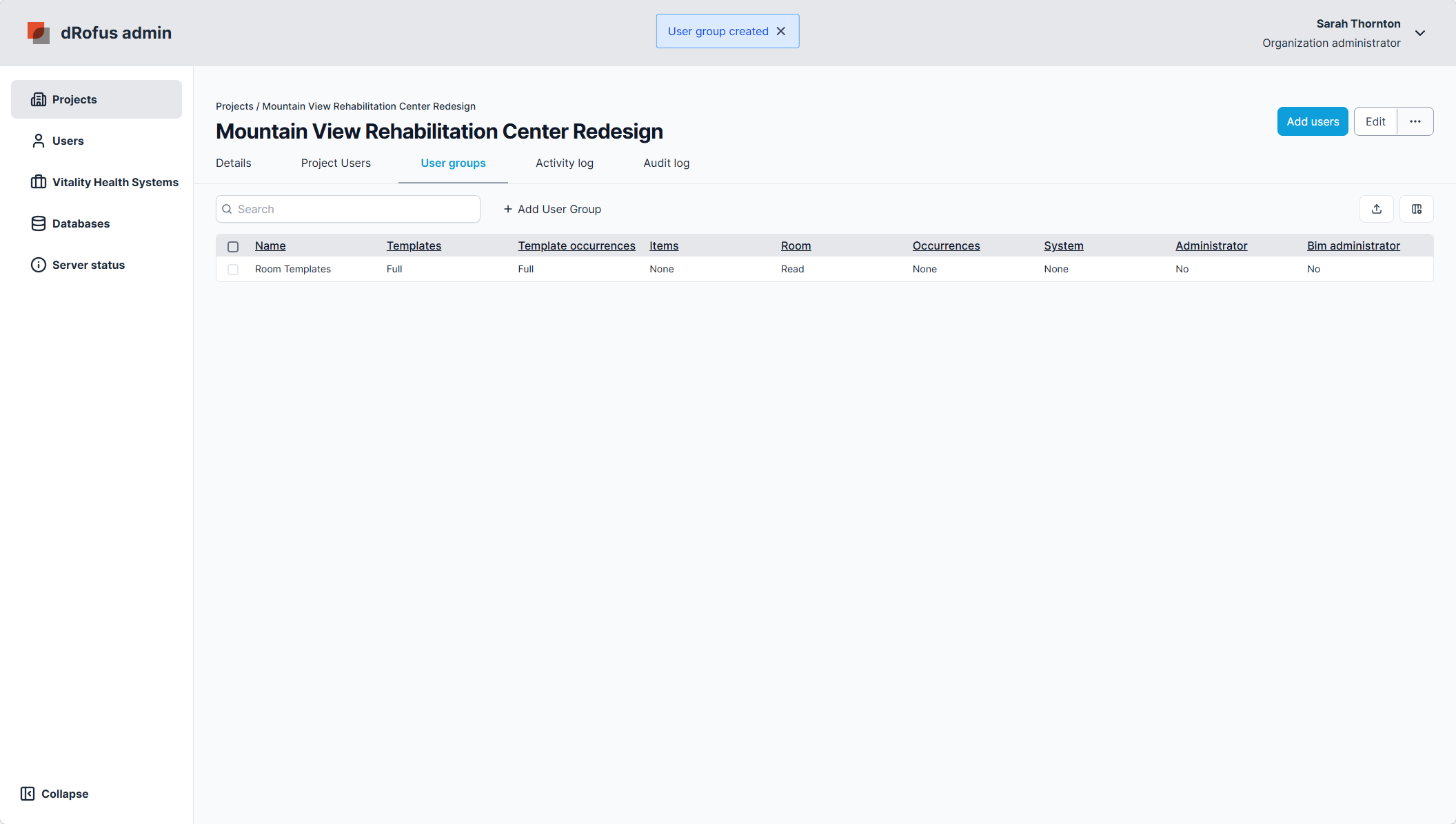Image resolution: width=1456 pixels, height=824 pixels.
Task: Click the Projects sidebar building icon
Action: point(39,99)
